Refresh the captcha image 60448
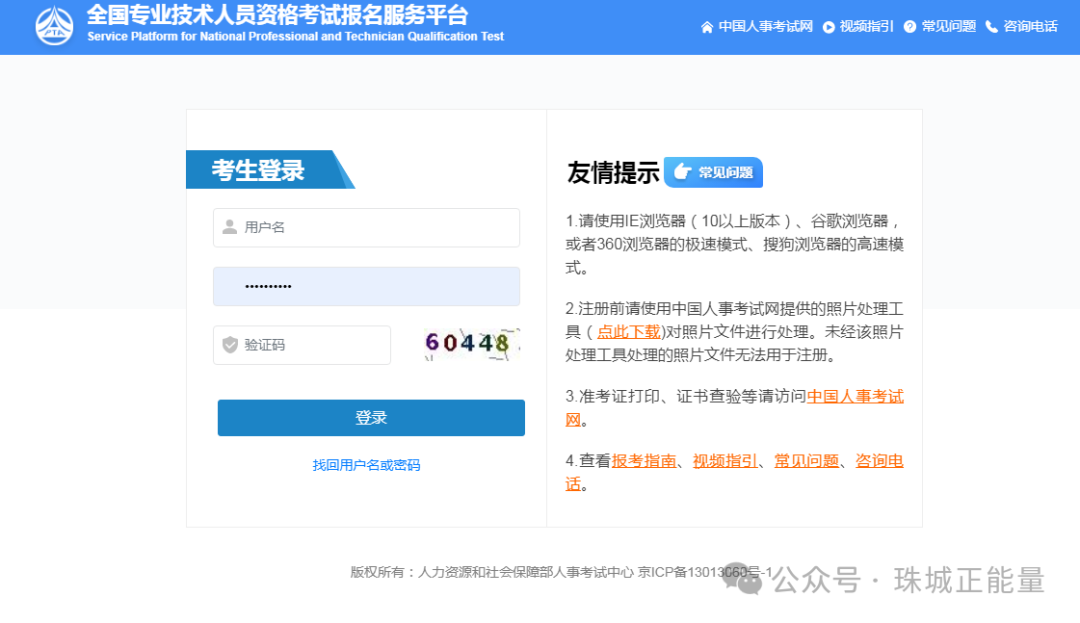 click(471, 344)
